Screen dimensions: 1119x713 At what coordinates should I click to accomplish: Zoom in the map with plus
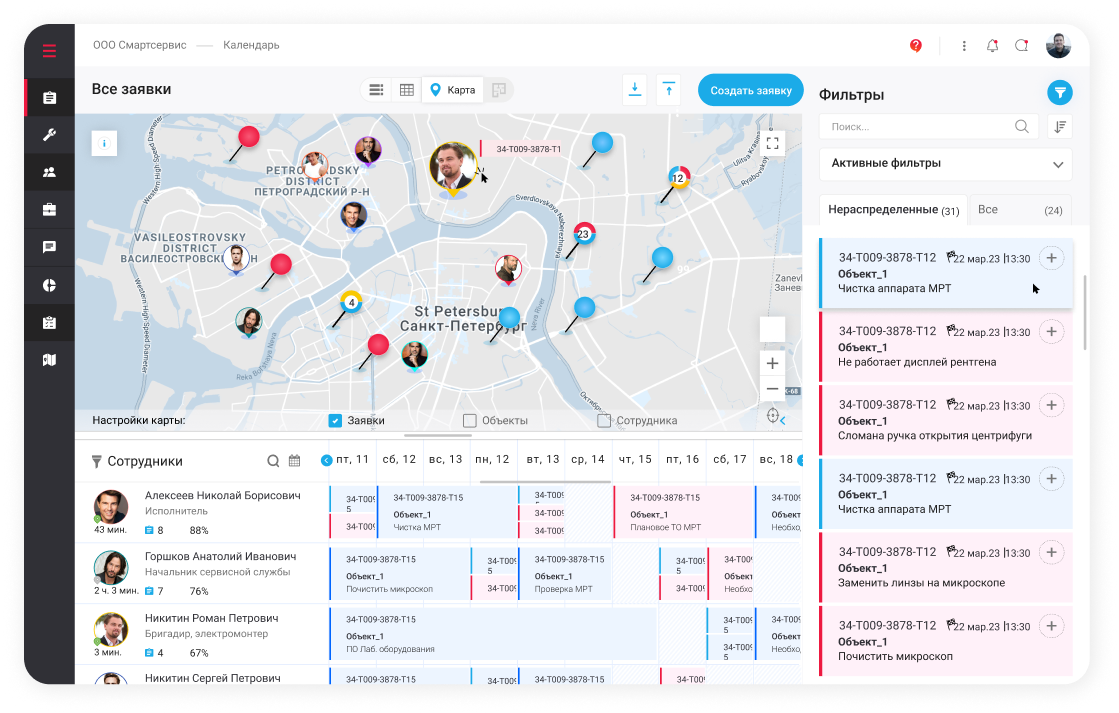[x=772, y=363]
